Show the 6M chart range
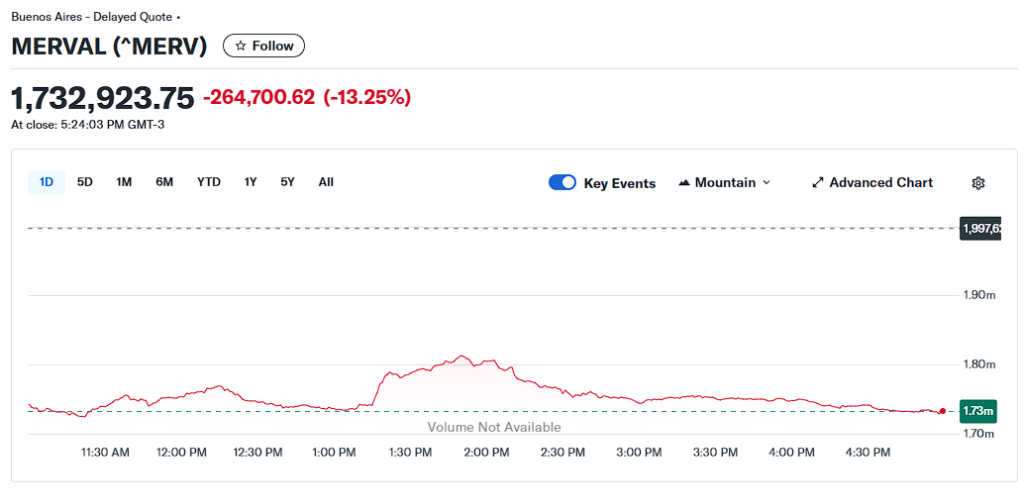 tap(164, 182)
